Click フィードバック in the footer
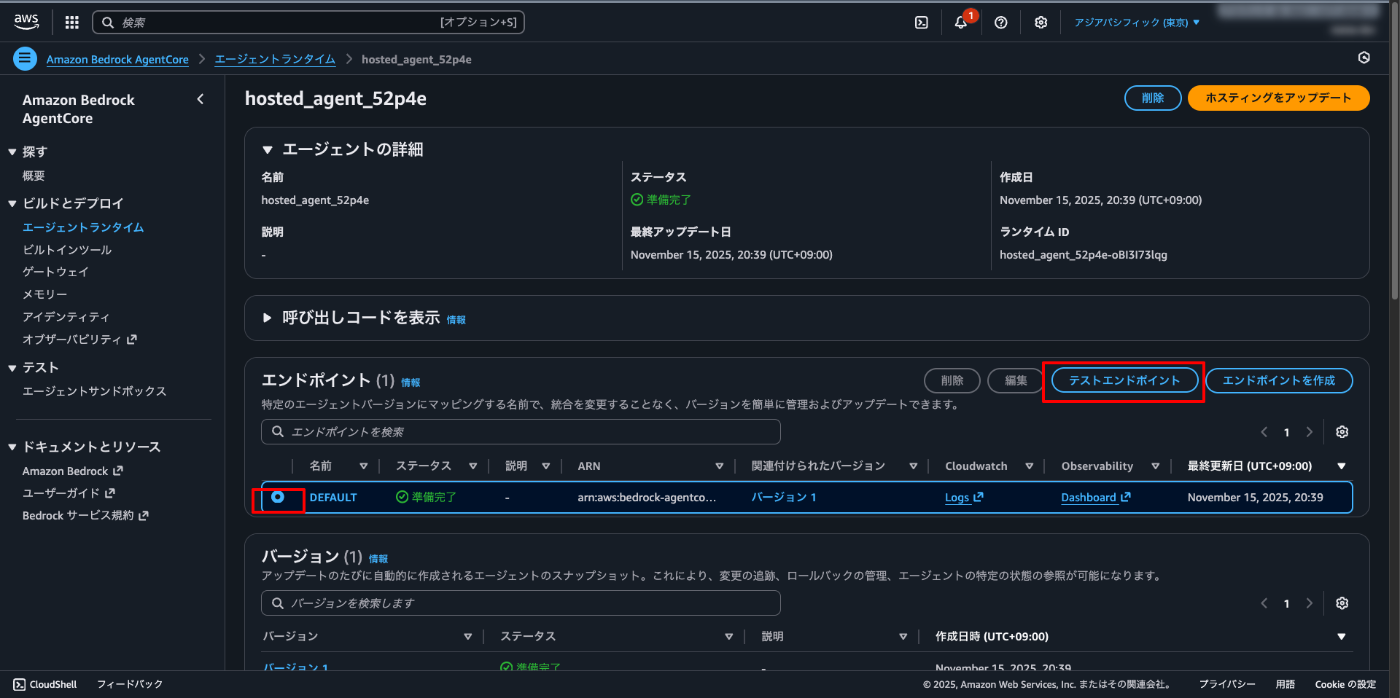 [130, 684]
